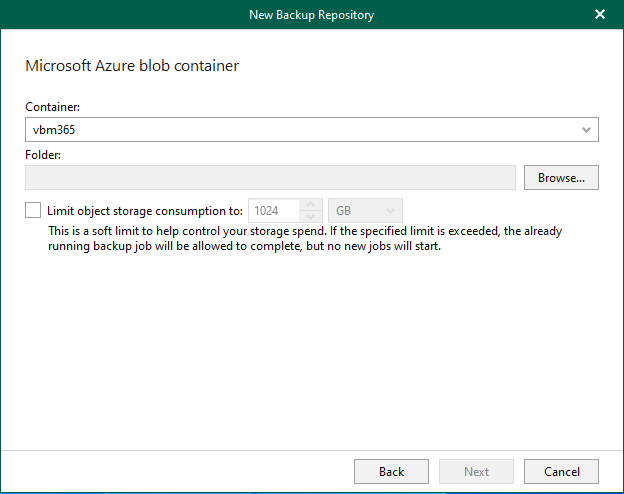Increase storage limit with up arrow
This screenshot has height=494, width=624.
pyautogui.click(x=311, y=205)
